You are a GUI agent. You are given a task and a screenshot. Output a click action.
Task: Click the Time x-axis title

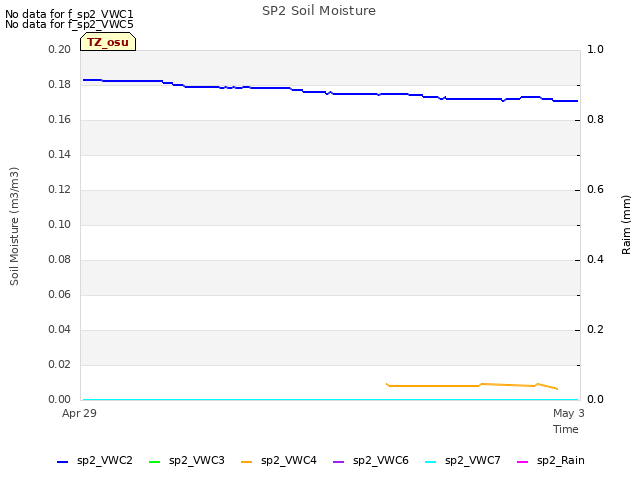[566, 429]
